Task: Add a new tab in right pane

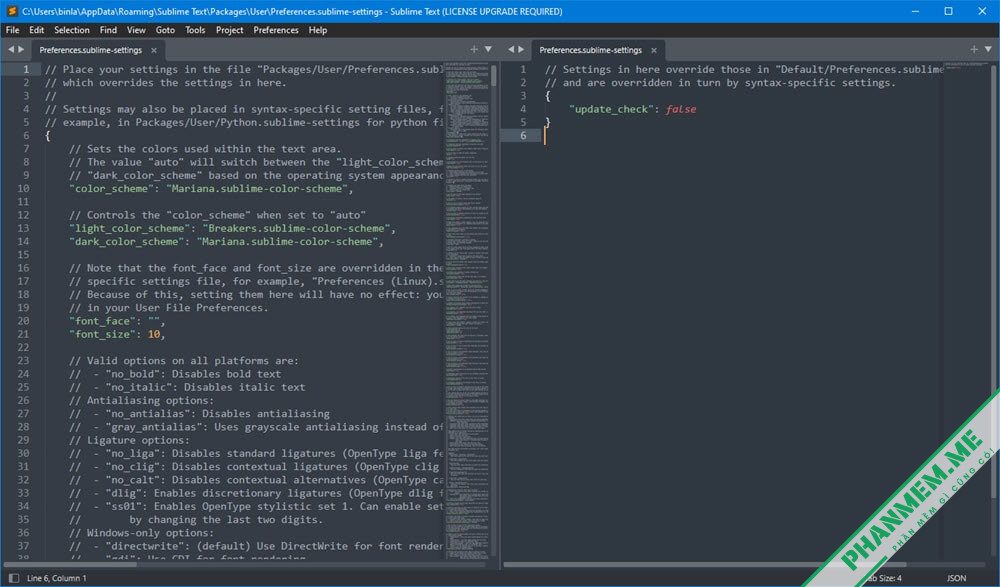Action: tap(974, 49)
